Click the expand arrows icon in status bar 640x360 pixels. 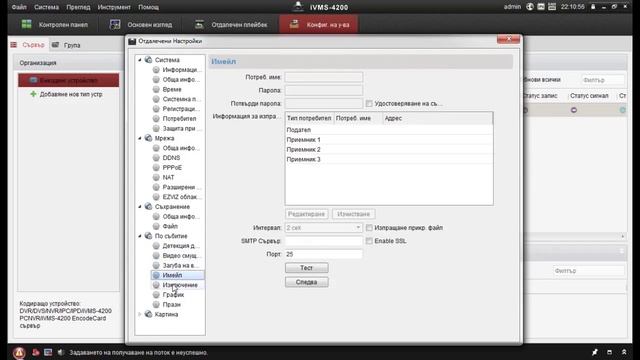pyautogui.click(x=624, y=352)
